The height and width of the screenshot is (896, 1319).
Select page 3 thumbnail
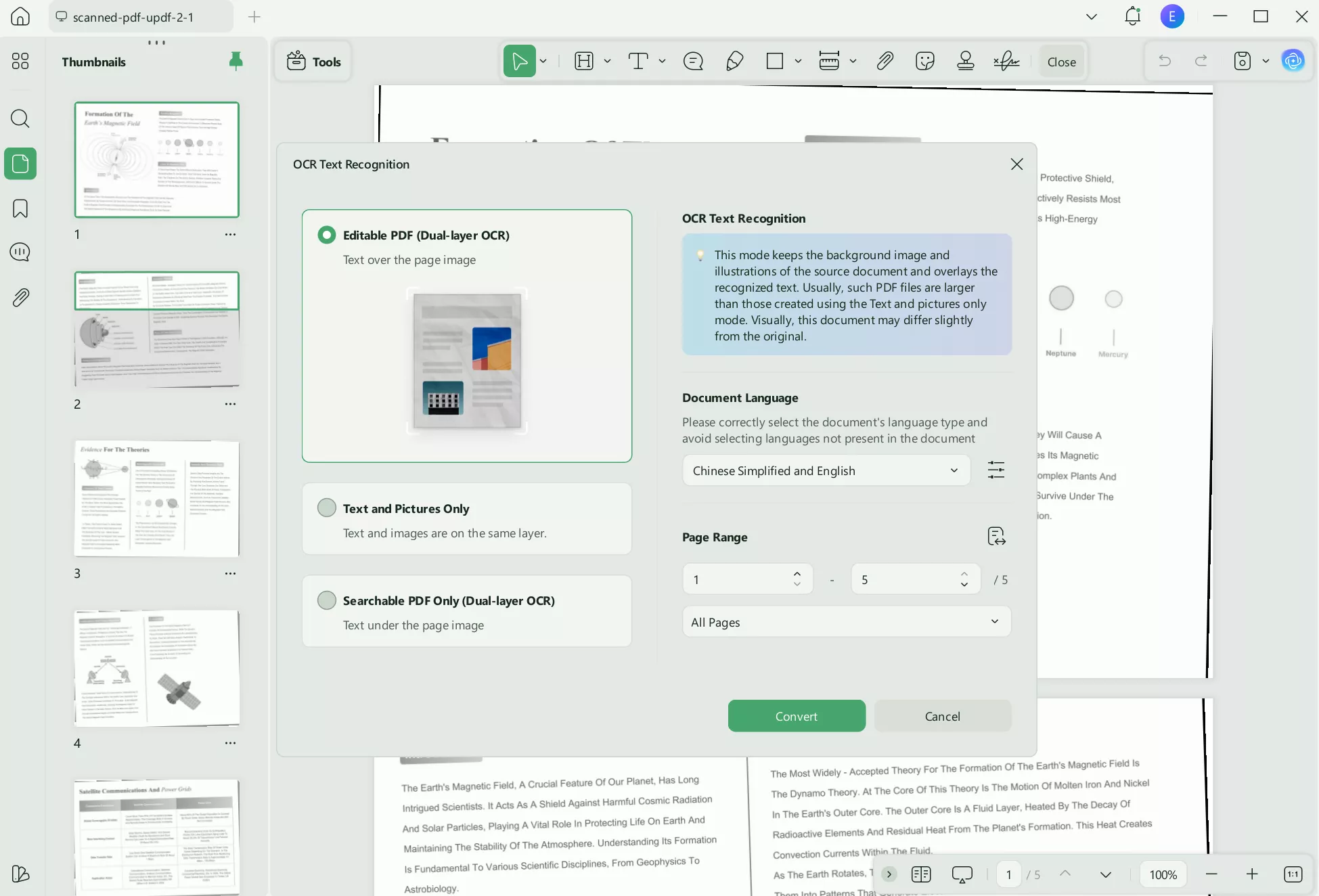point(156,499)
